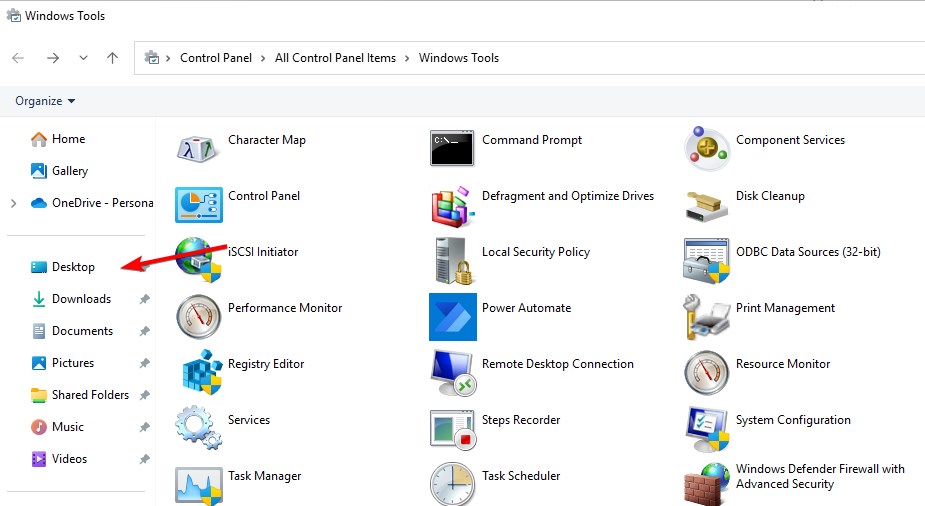Unpin Music using its pin icon

coord(145,426)
